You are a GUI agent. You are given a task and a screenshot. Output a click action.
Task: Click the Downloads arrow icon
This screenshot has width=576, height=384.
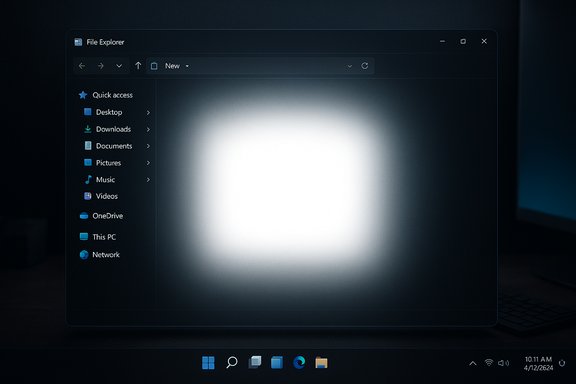tap(87, 129)
